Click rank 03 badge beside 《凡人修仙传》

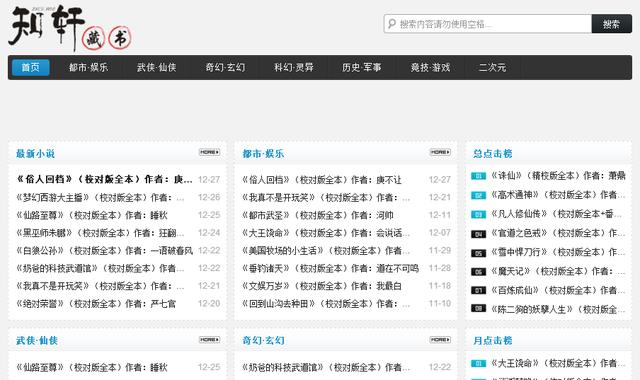click(x=478, y=214)
